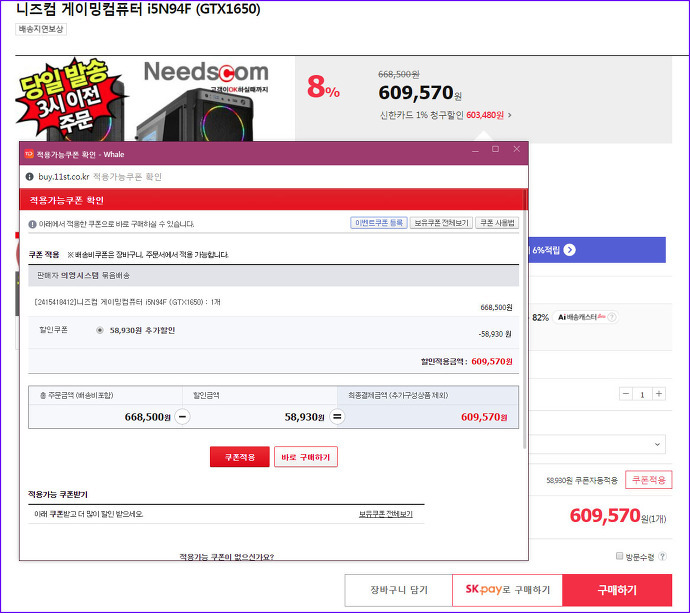Click the arrow icon on 6% 적립 banner

pyautogui.click(x=569, y=250)
